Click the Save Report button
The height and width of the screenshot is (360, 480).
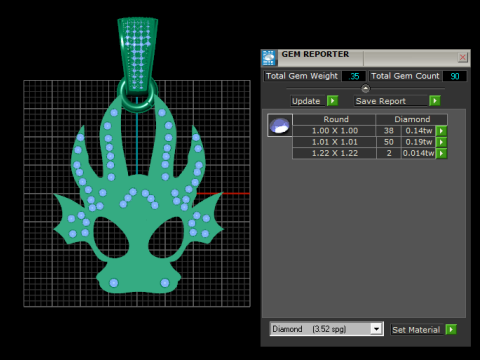click(x=390, y=101)
